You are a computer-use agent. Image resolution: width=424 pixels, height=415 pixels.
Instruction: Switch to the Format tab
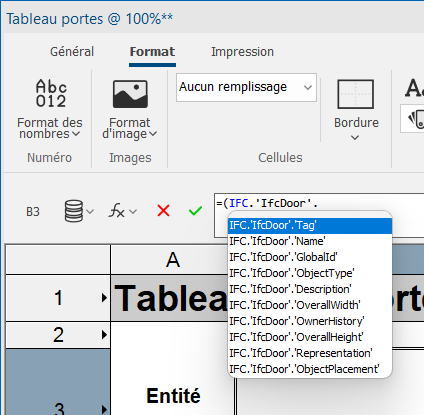[x=152, y=52]
